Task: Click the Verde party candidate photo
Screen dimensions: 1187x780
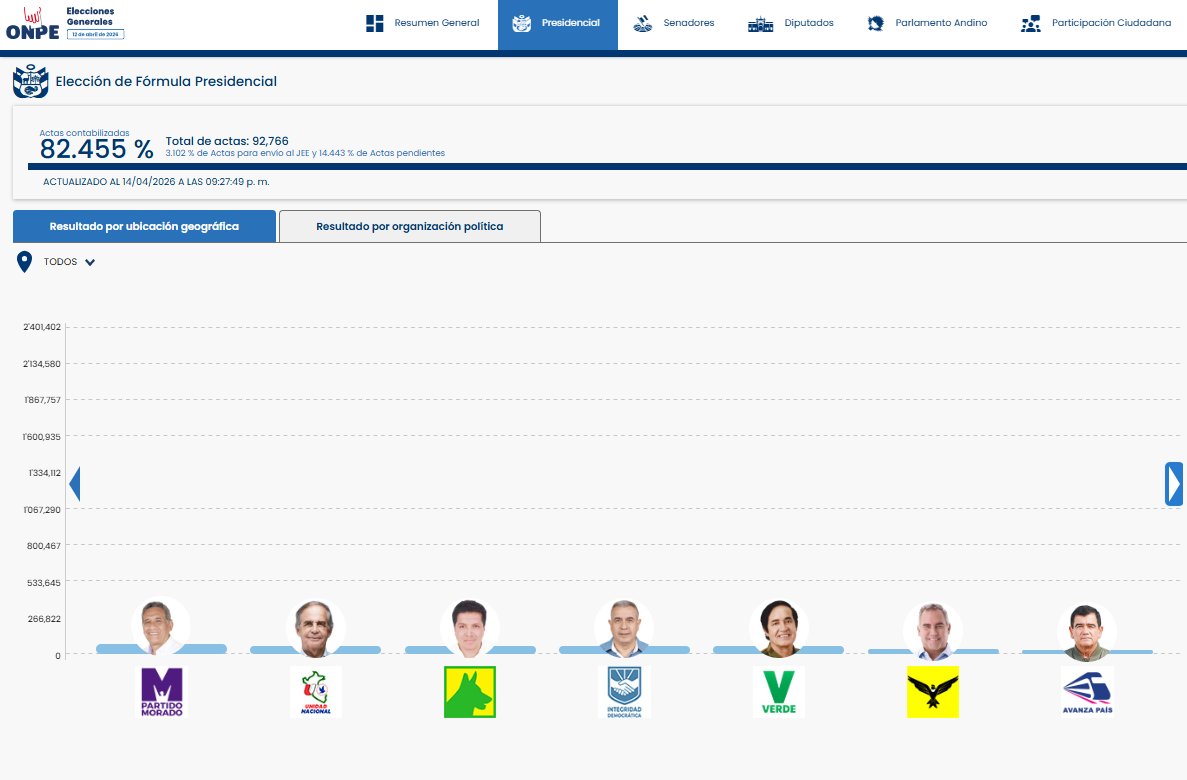Action: point(779,627)
